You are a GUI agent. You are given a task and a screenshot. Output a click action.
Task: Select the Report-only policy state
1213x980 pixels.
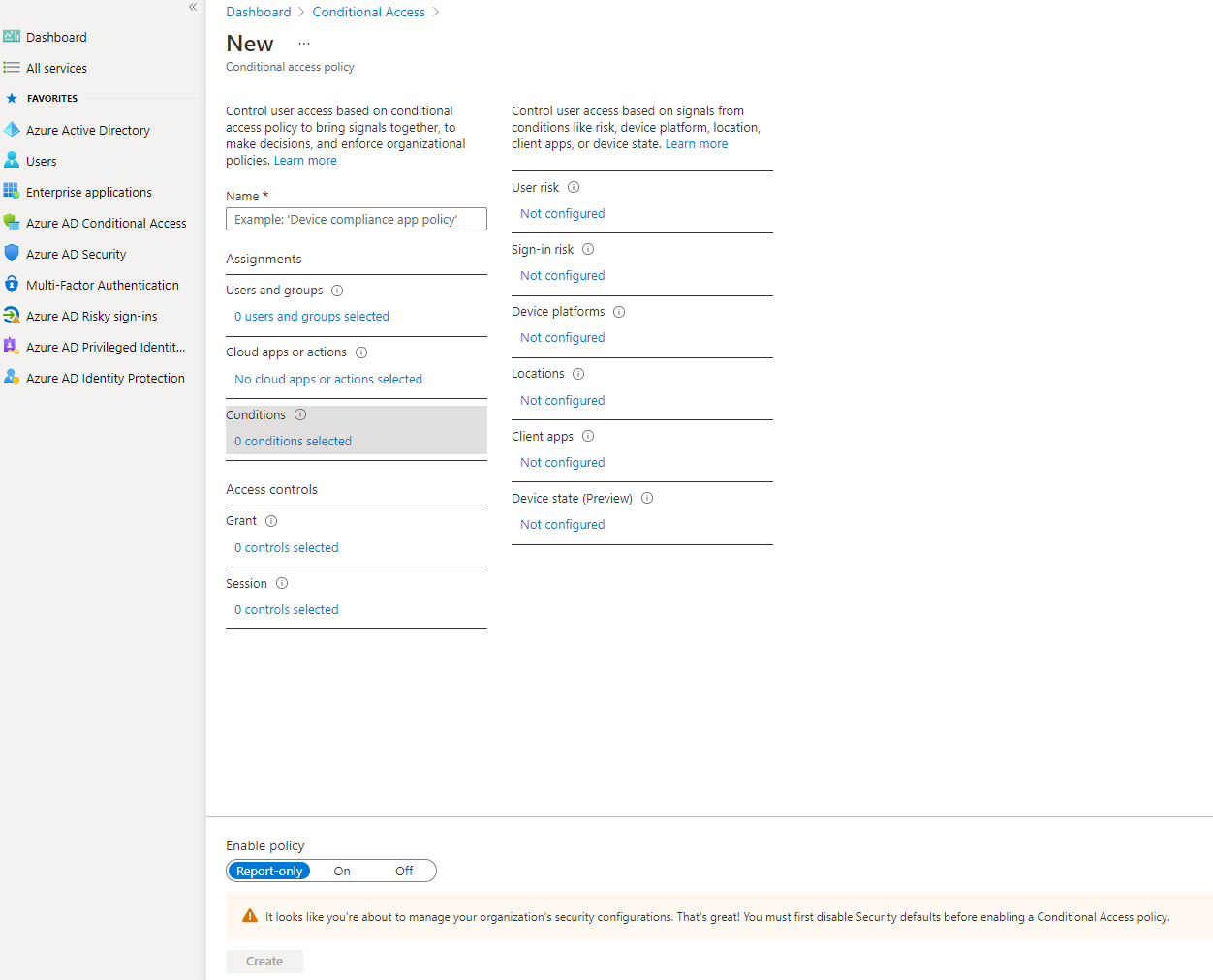click(x=269, y=871)
